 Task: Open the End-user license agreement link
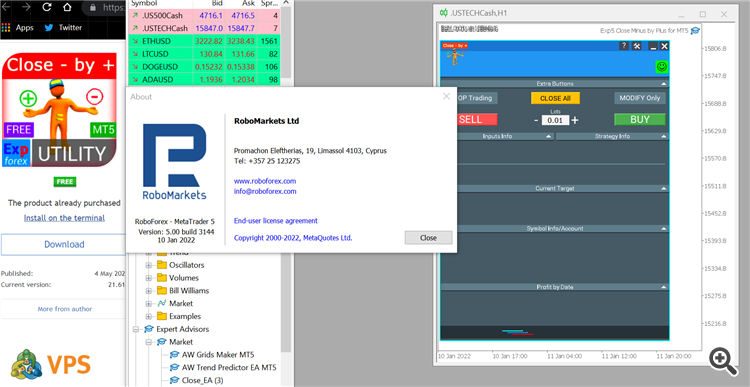coord(276,221)
